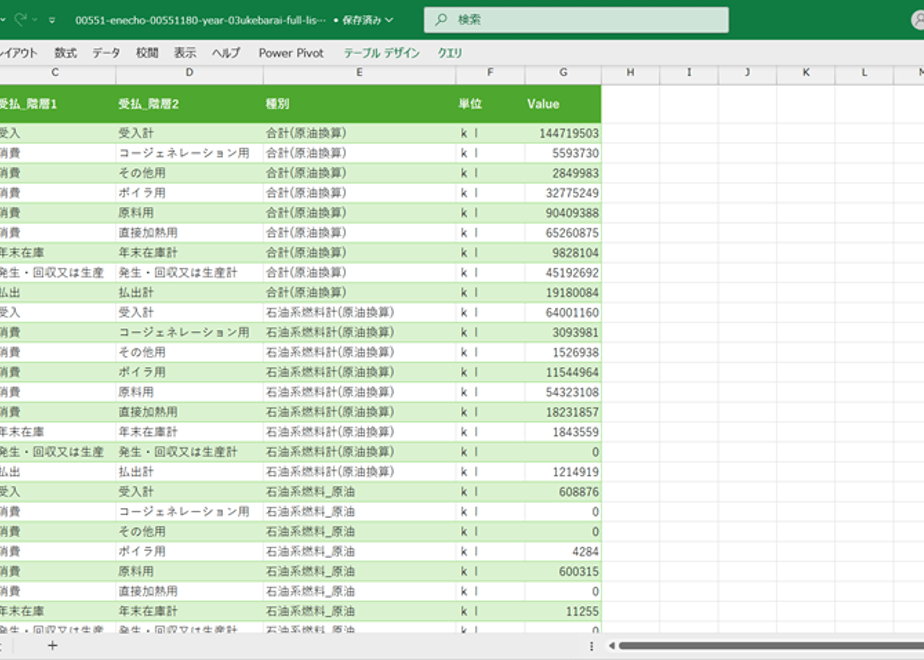Select the cell with value 65260875
The image size is (924, 660).
coord(563,233)
